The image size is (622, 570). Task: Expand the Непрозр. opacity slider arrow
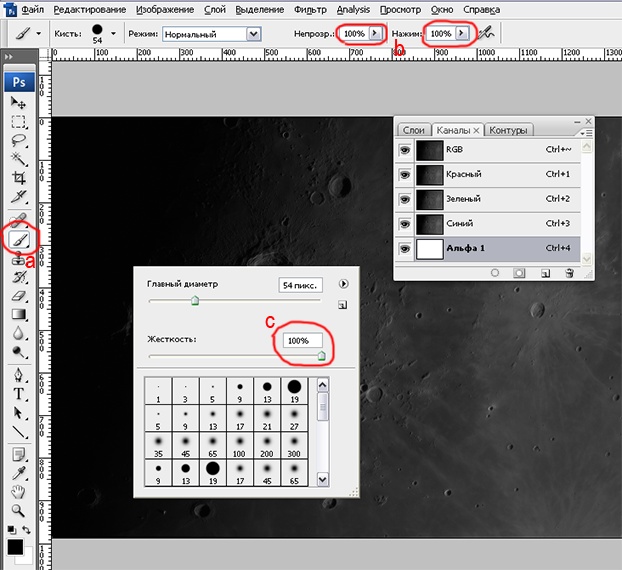point(375,33)
